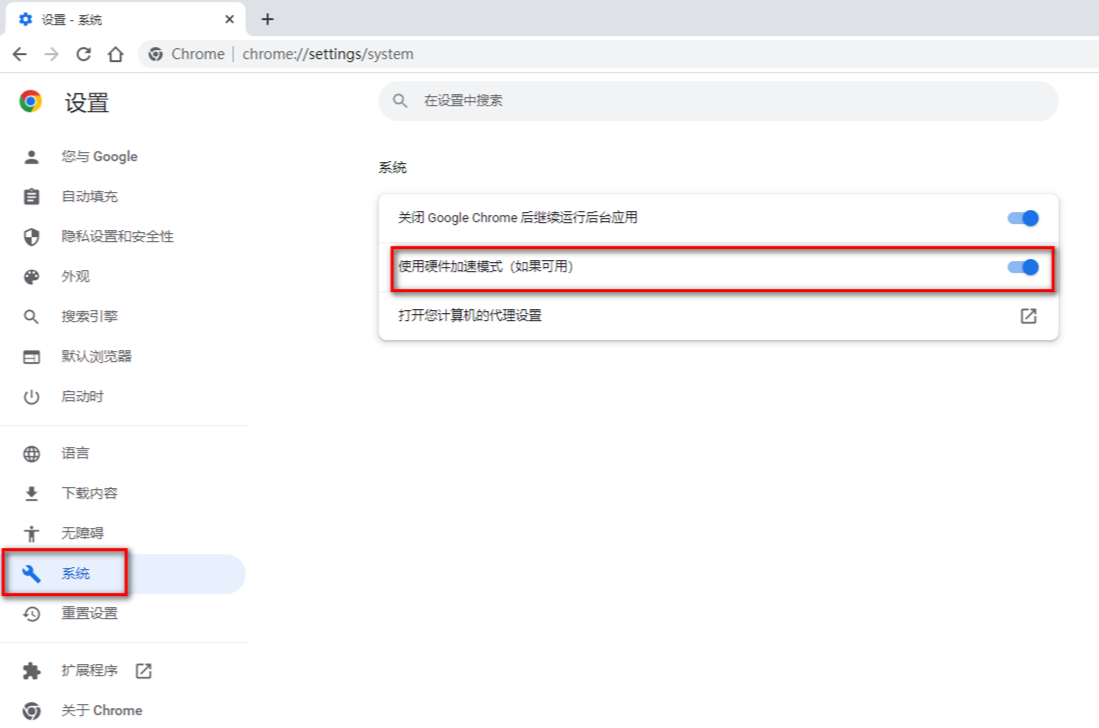Open 重置设置 section
The width and height of the screenshot is (1099, 728).
click(x=89, y=613)
